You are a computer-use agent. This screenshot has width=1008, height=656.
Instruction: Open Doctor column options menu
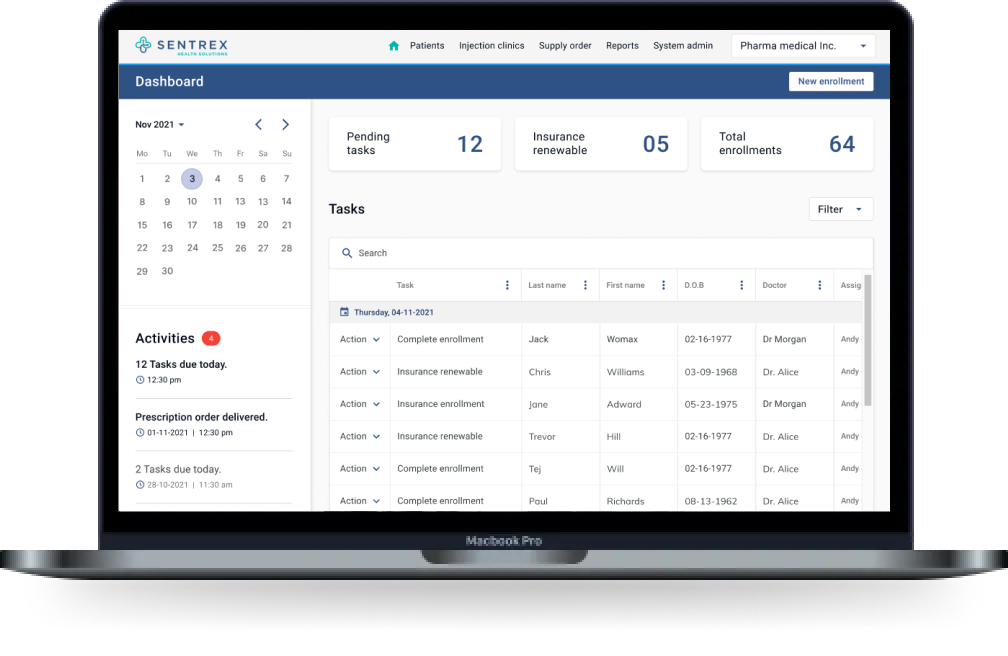click(x=819, y=285)
